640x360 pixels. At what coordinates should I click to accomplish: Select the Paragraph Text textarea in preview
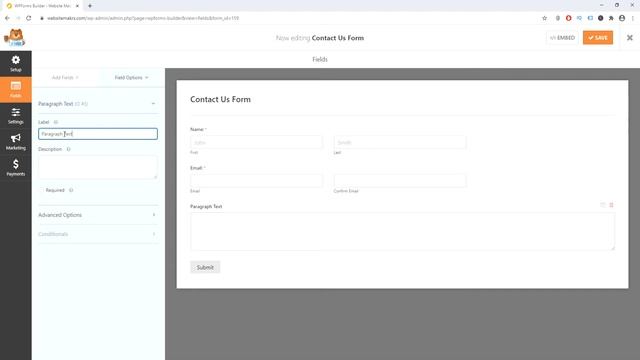pyautogui.click(x=402, y=231)
